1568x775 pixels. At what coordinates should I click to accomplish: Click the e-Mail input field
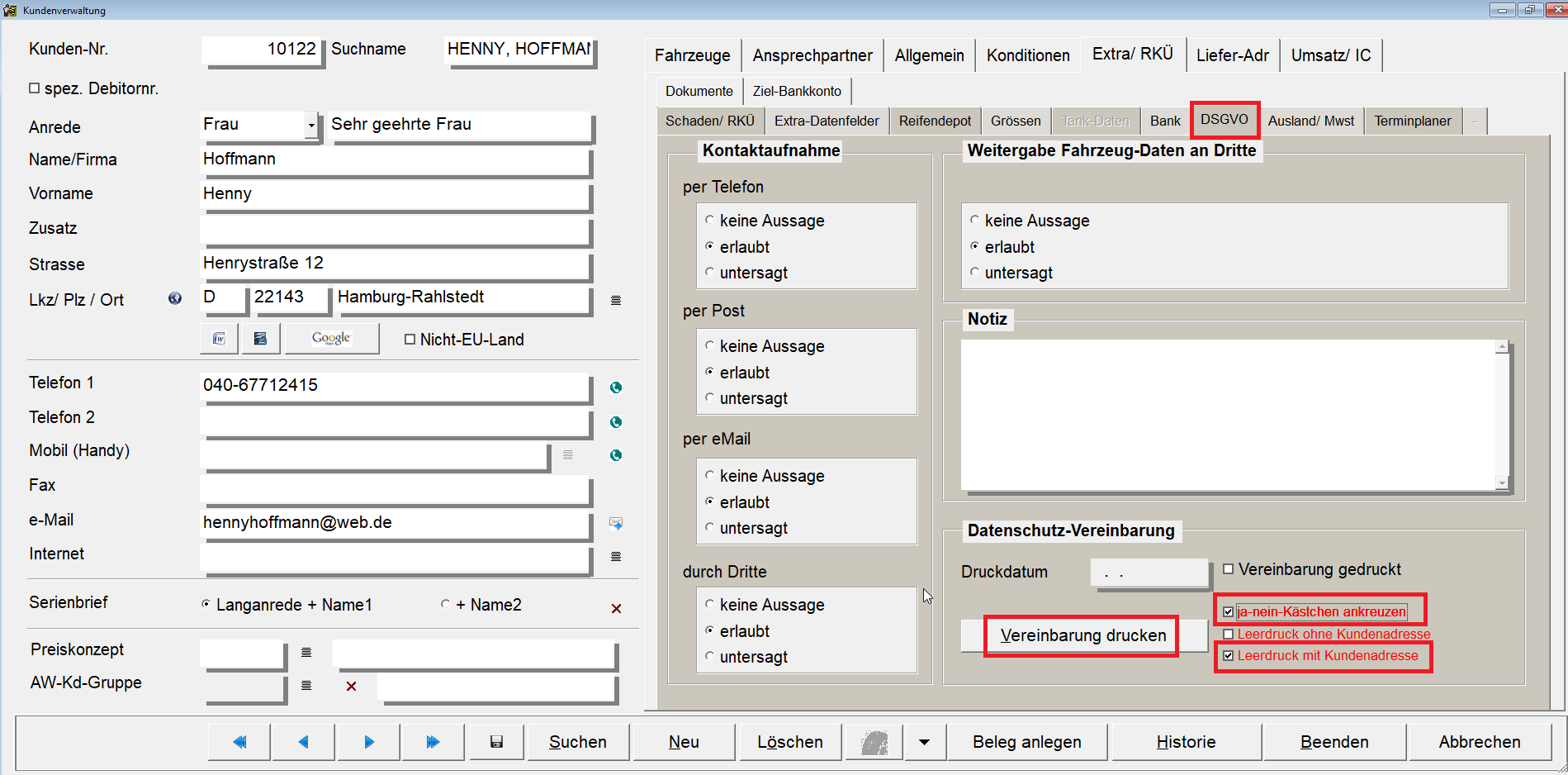click(396, 523)
